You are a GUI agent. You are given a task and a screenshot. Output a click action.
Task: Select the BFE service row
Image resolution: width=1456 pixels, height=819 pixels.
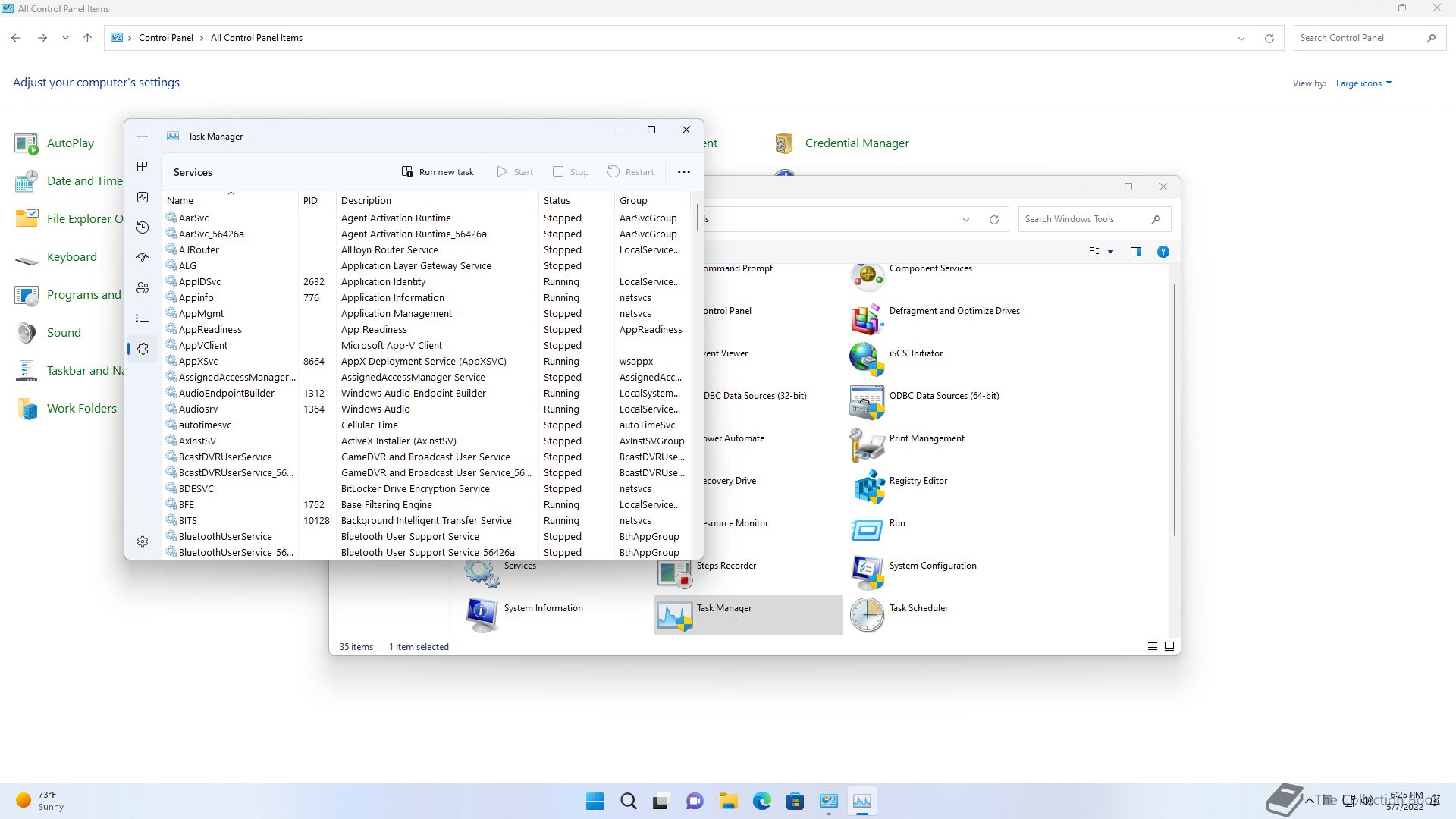point(427,504)
